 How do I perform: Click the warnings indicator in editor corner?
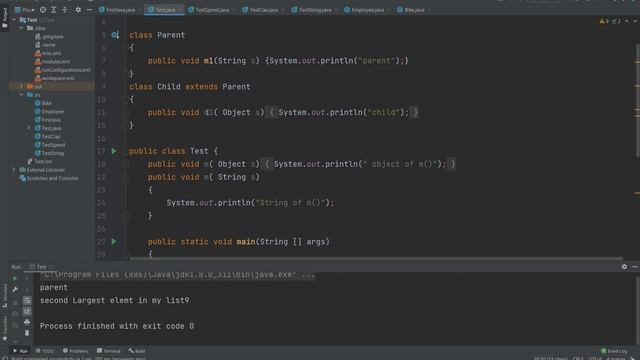(x=610, y=21)
